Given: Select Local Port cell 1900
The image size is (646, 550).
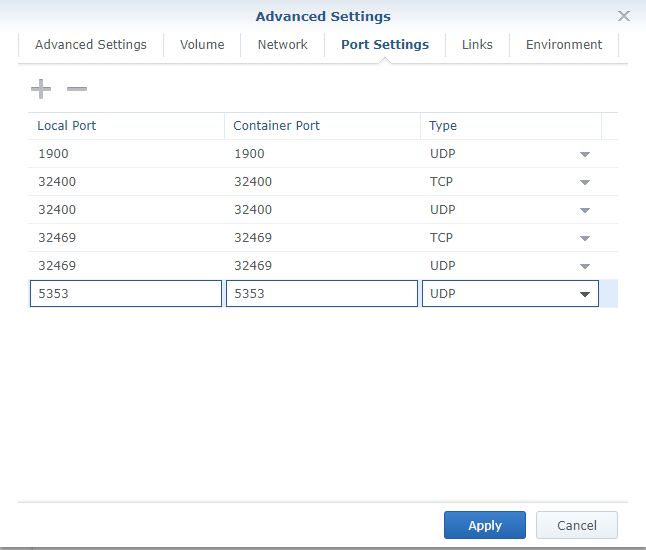Looking at the screenshot, I should point(126,154).
